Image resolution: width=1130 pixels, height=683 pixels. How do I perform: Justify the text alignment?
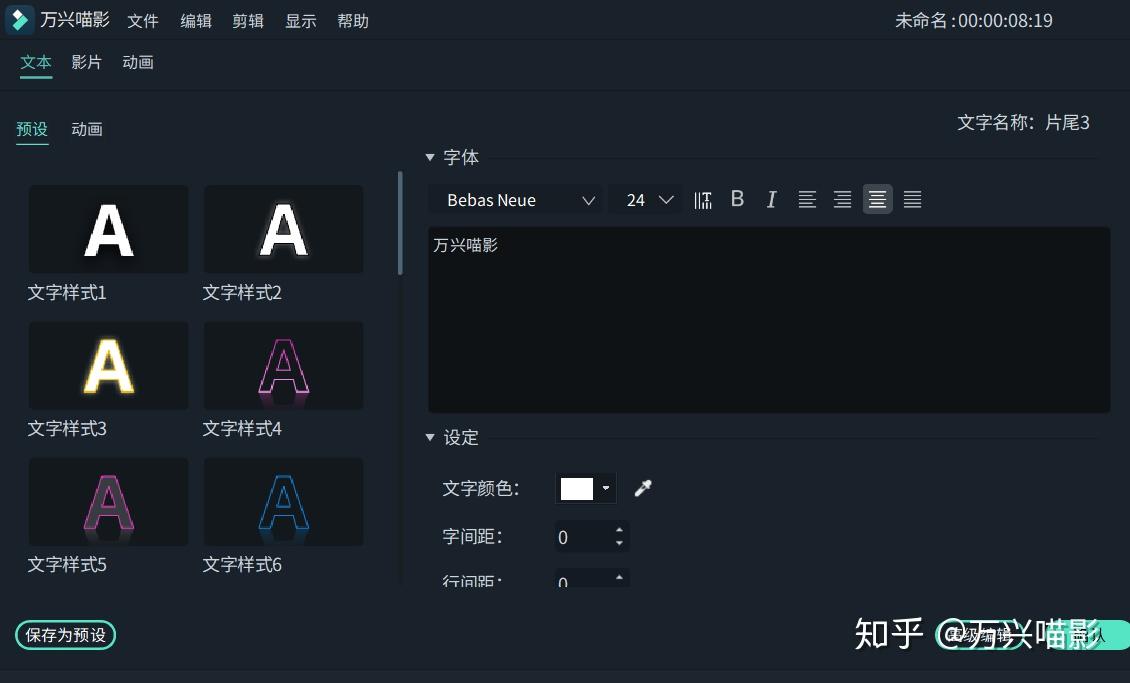912,200
